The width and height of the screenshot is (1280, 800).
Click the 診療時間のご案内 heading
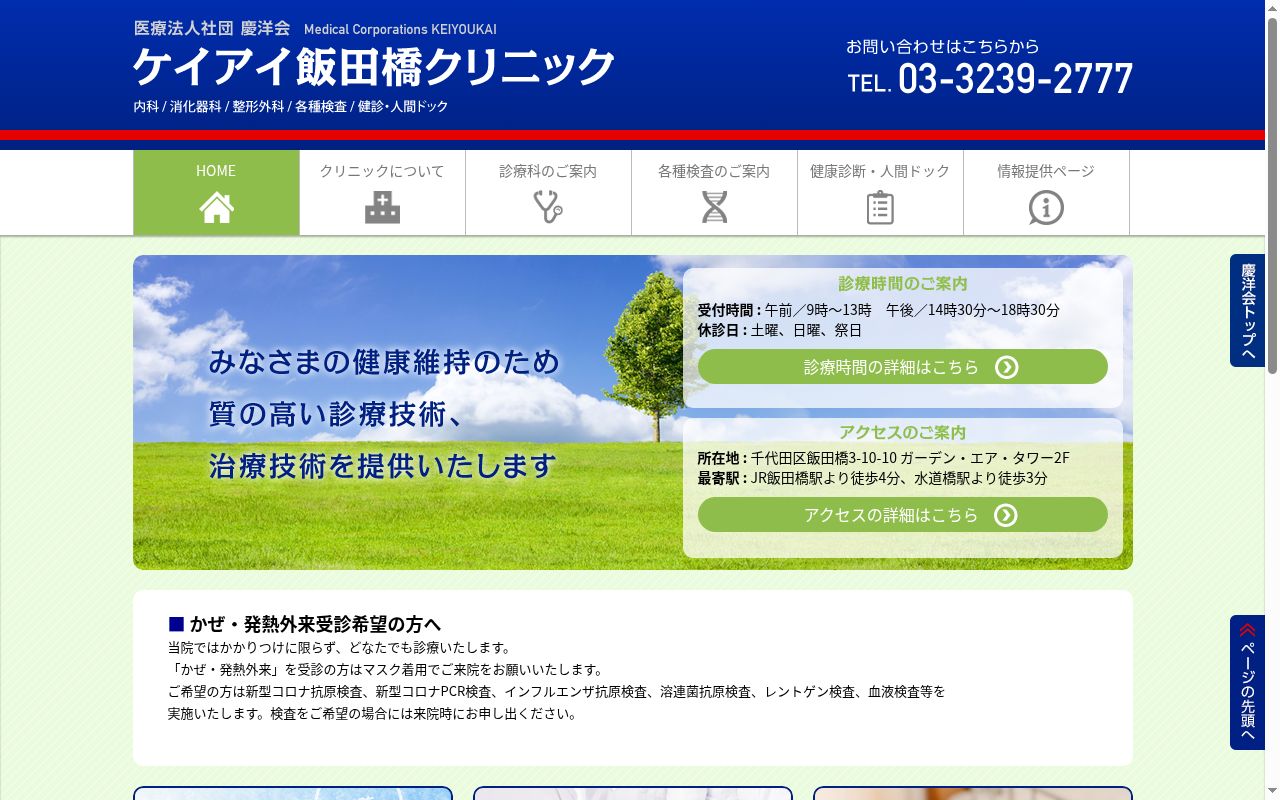pos(902,283)
